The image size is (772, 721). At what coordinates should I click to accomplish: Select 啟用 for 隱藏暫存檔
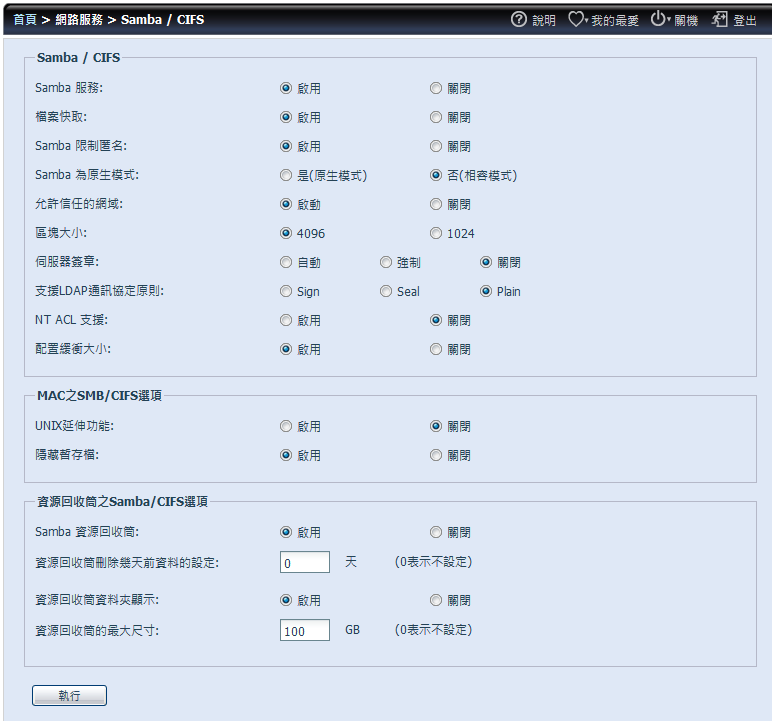tap(286, 455)
